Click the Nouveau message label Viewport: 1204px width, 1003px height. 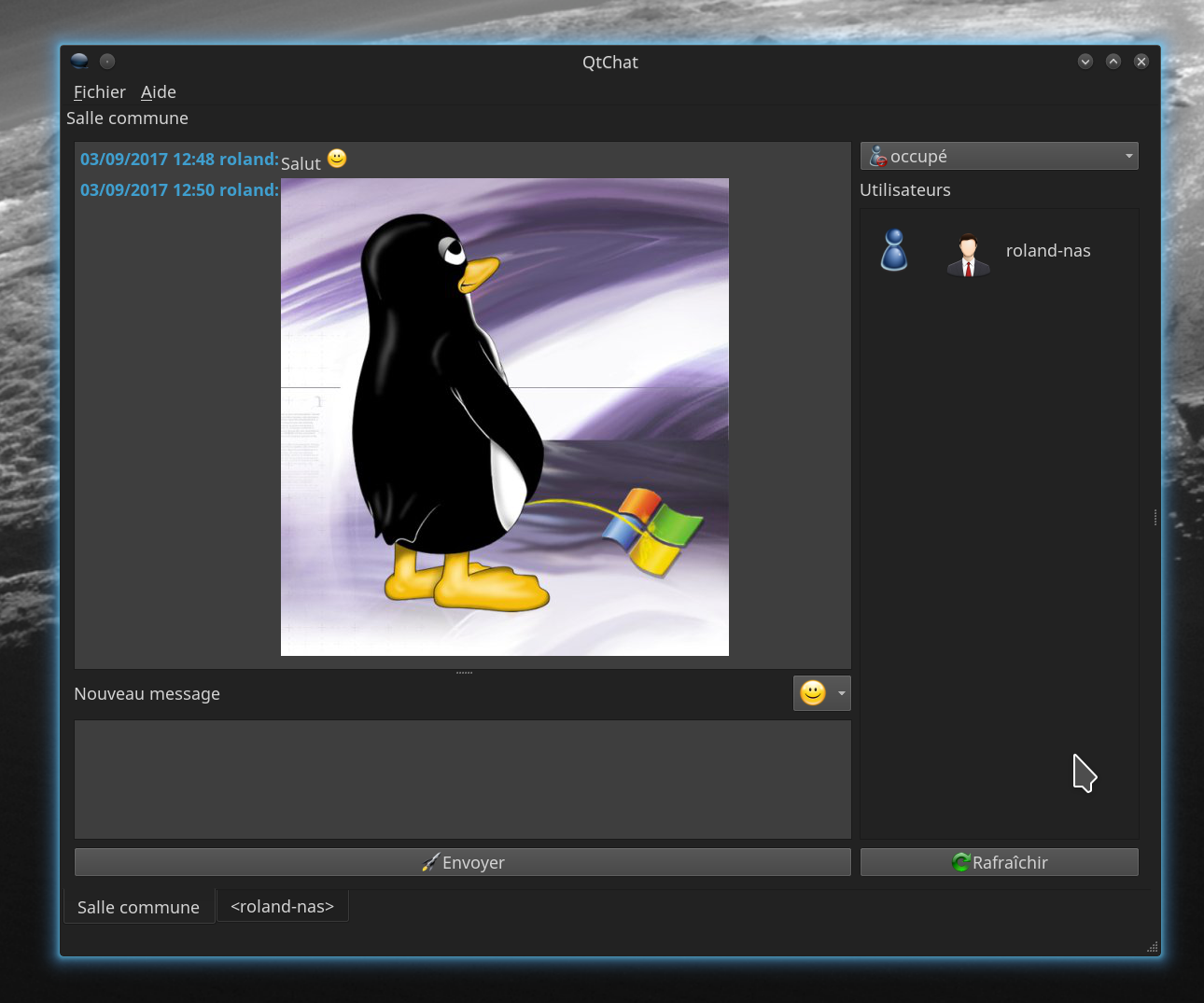tap(147, 694)
